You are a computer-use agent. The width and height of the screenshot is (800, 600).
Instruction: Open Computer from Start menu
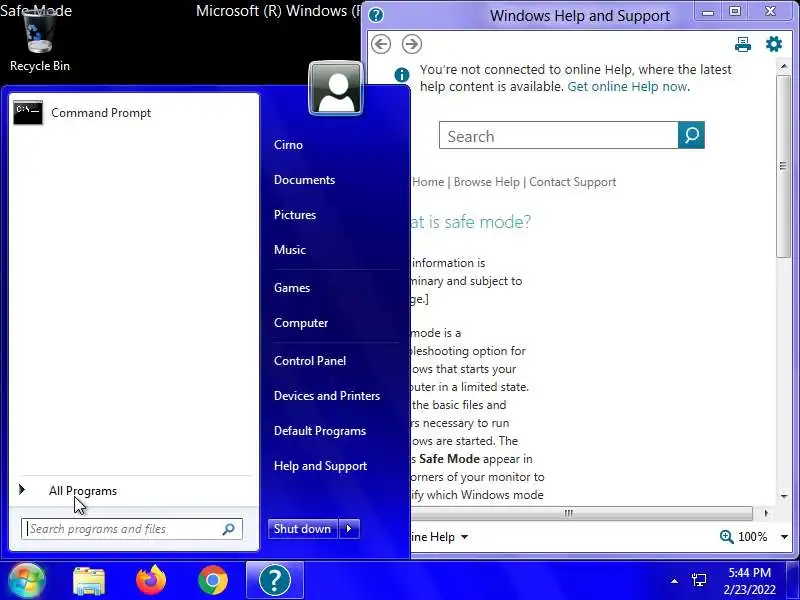click(x=301, y=323)
